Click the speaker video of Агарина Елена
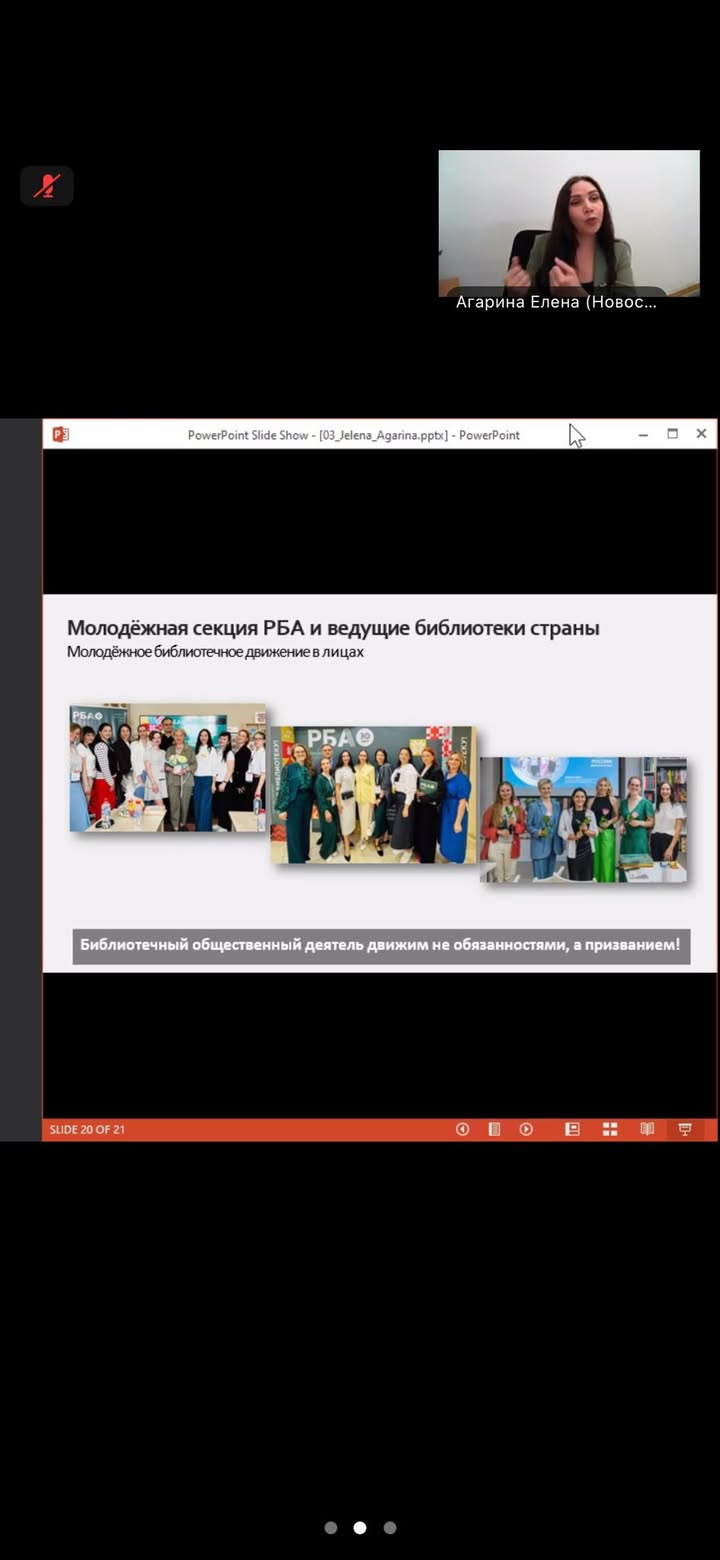 click(x=569, y=220)
